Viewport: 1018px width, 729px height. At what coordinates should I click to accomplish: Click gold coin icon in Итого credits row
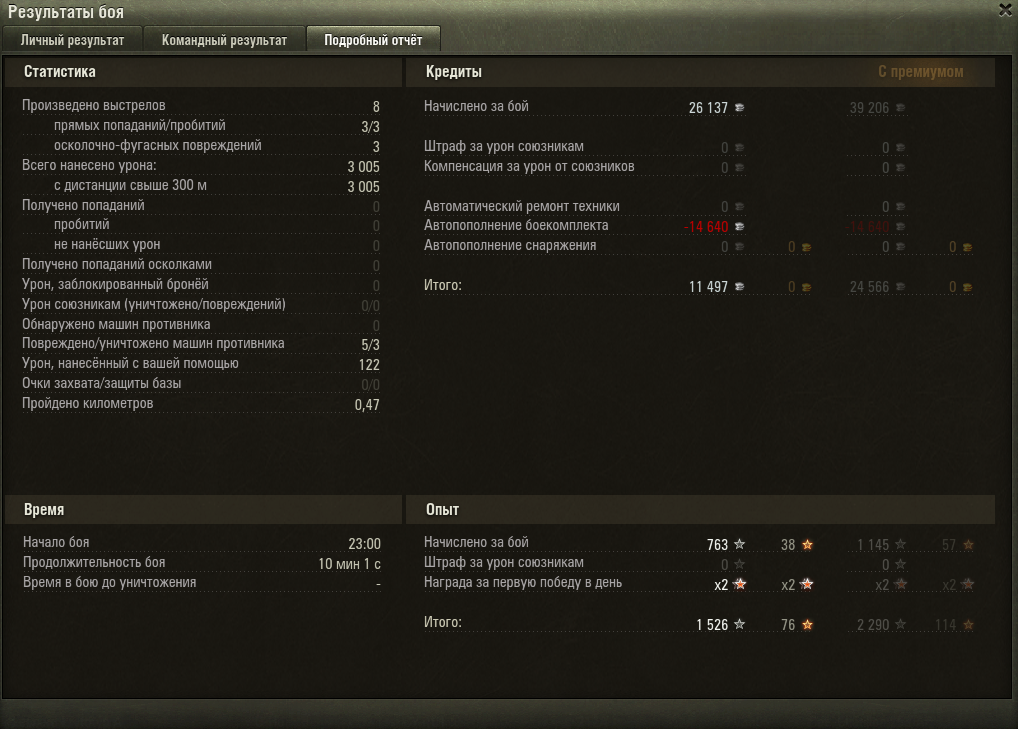tap(806, 287)
